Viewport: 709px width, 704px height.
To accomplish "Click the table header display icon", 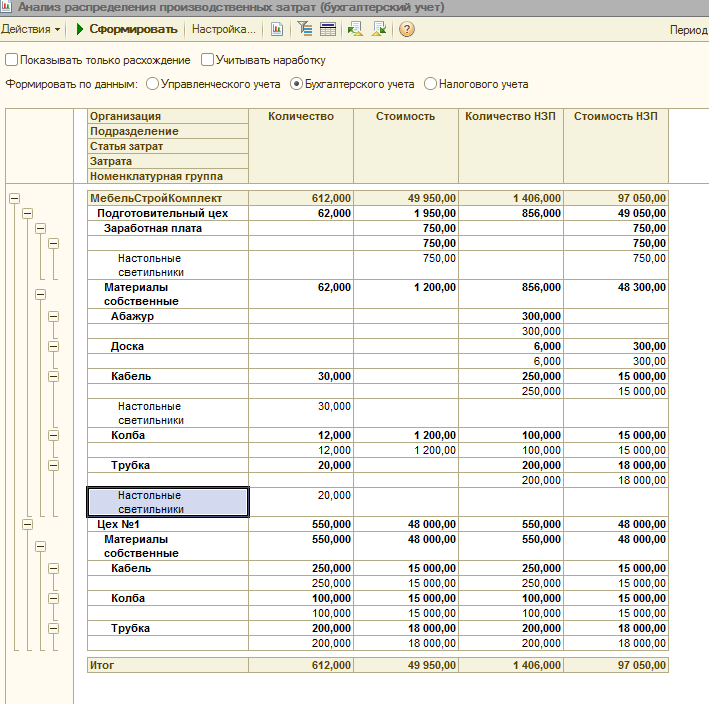I will click(x=328, y=29).
